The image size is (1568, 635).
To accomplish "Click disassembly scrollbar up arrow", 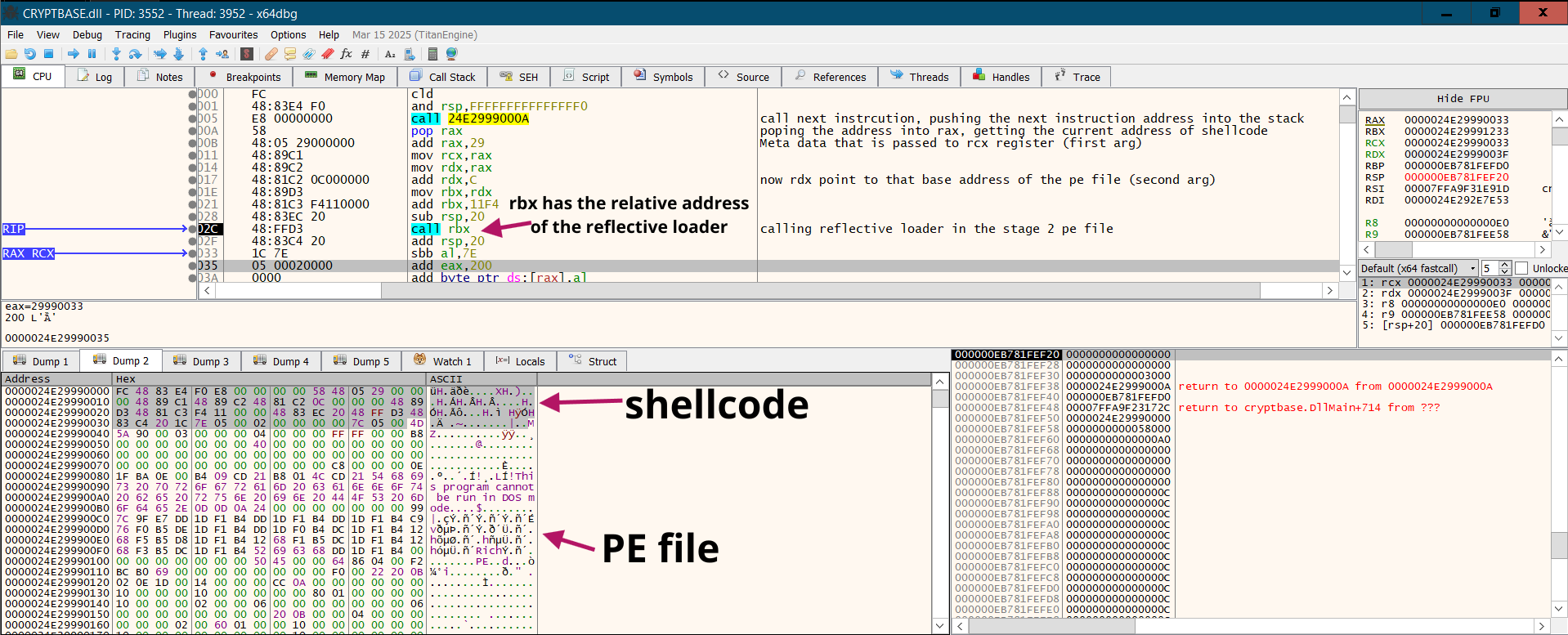I will (1347, 97).
